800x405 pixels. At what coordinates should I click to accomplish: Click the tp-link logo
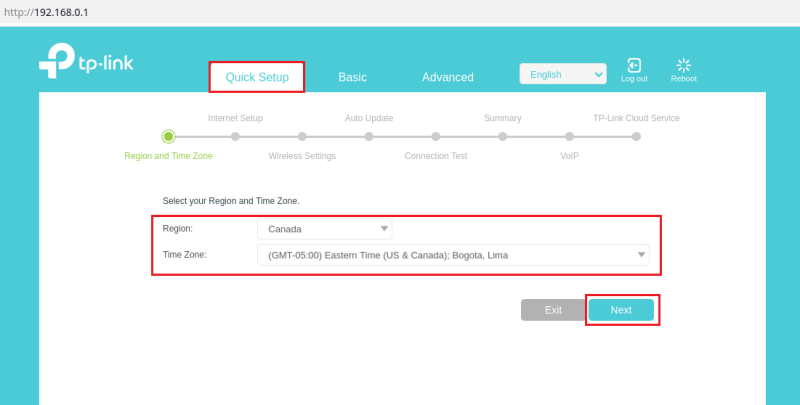coord(86,62)
